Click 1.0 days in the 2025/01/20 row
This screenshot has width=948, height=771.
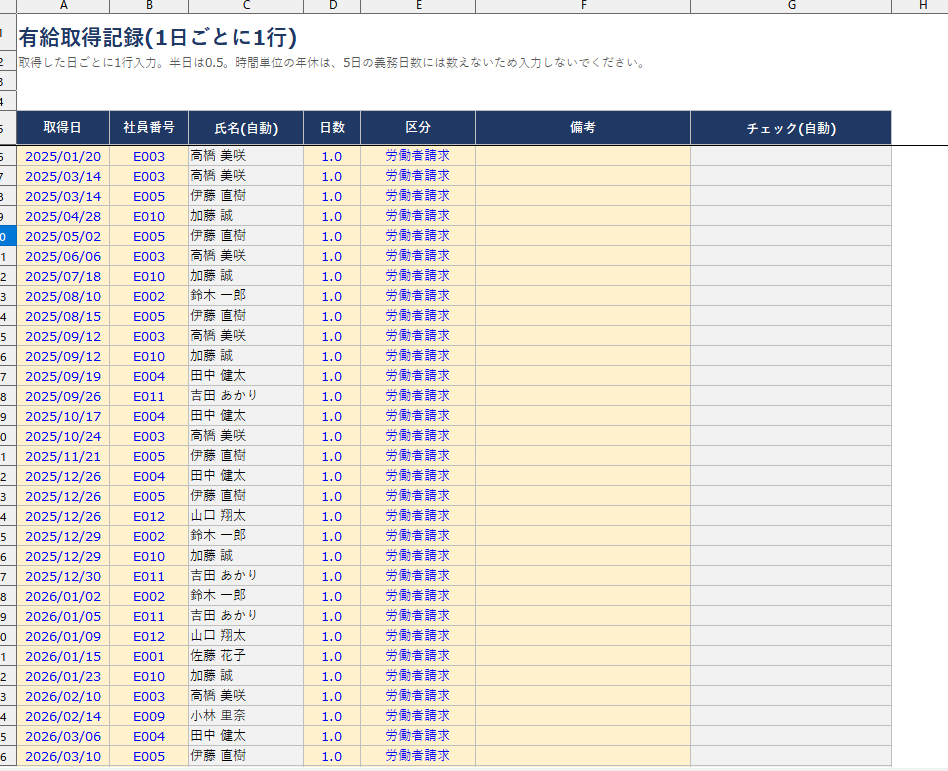point(332,156)
